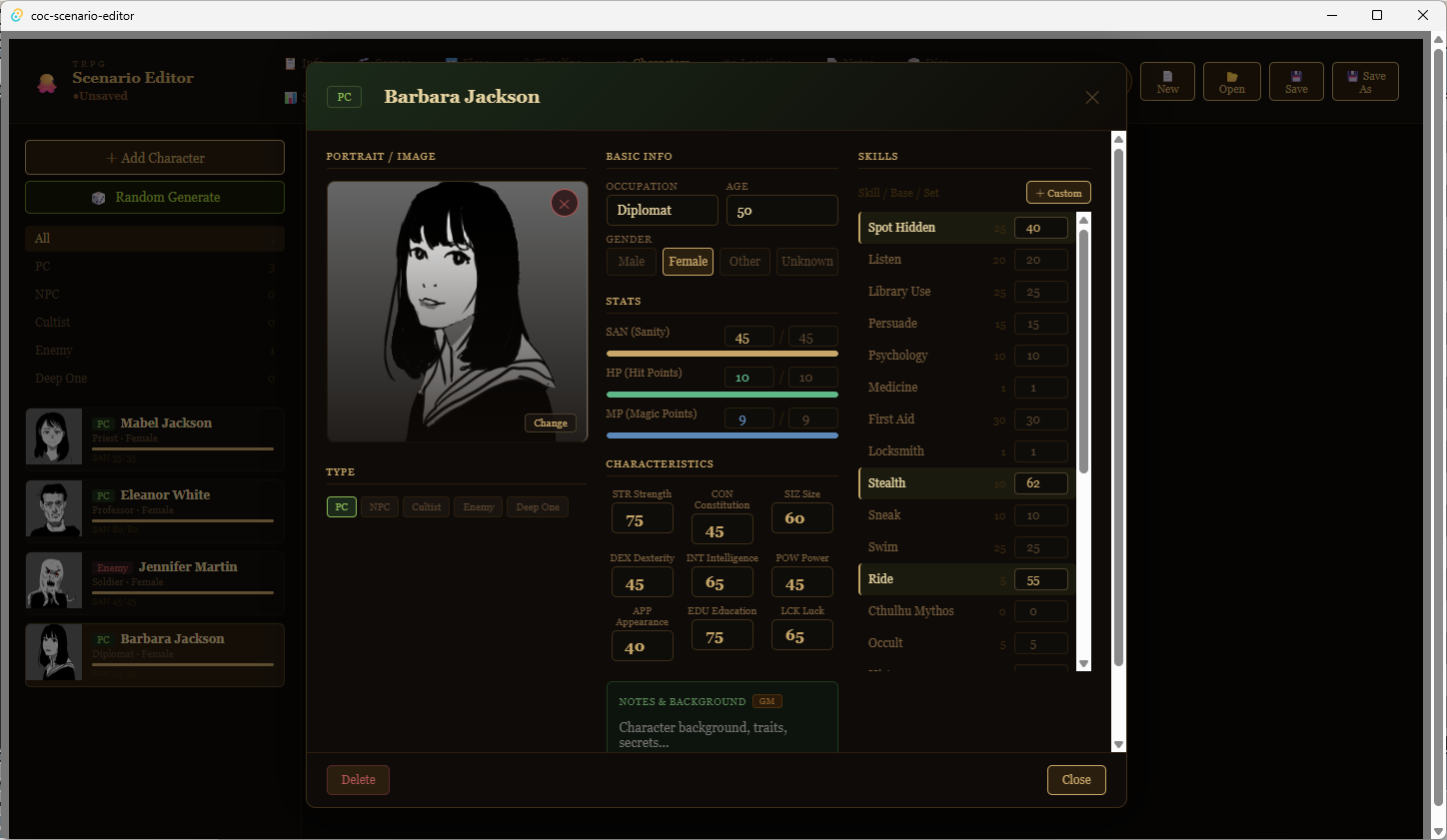Filter sidebar list by NPC
The image size is (1447, 840).
(x=155, y=295)
